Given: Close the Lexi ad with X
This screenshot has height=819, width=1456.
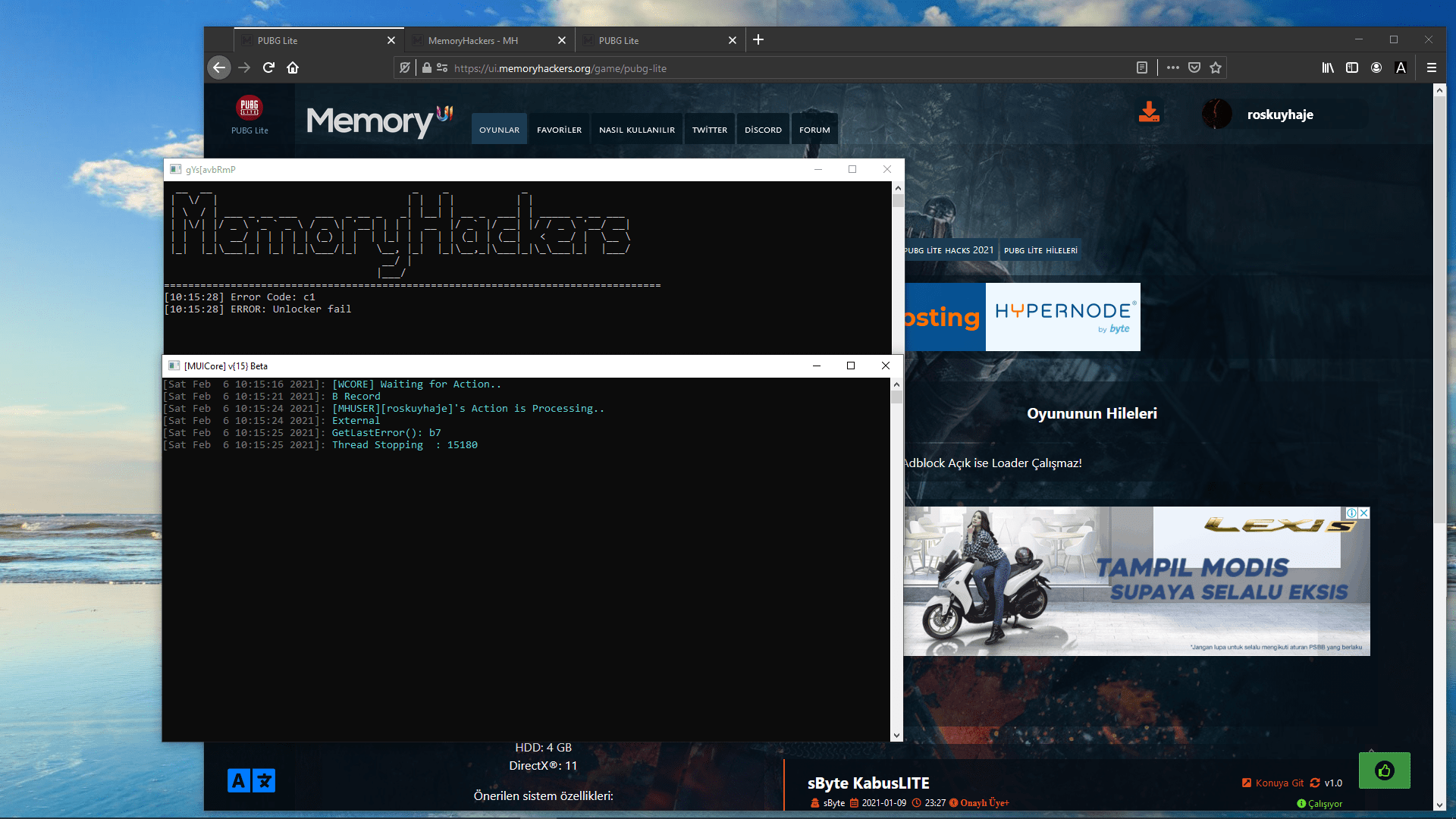Looking at the screenshot, I should coord(1363,513).
